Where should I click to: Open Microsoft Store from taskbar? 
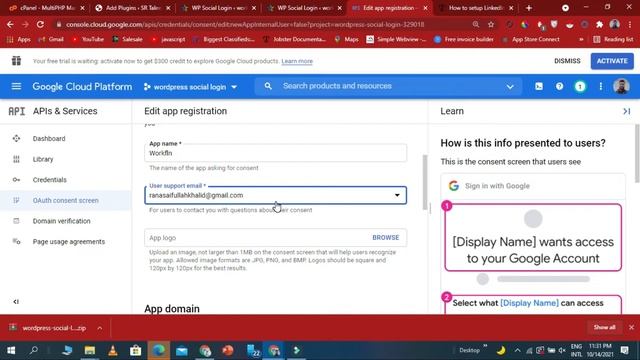136,350
